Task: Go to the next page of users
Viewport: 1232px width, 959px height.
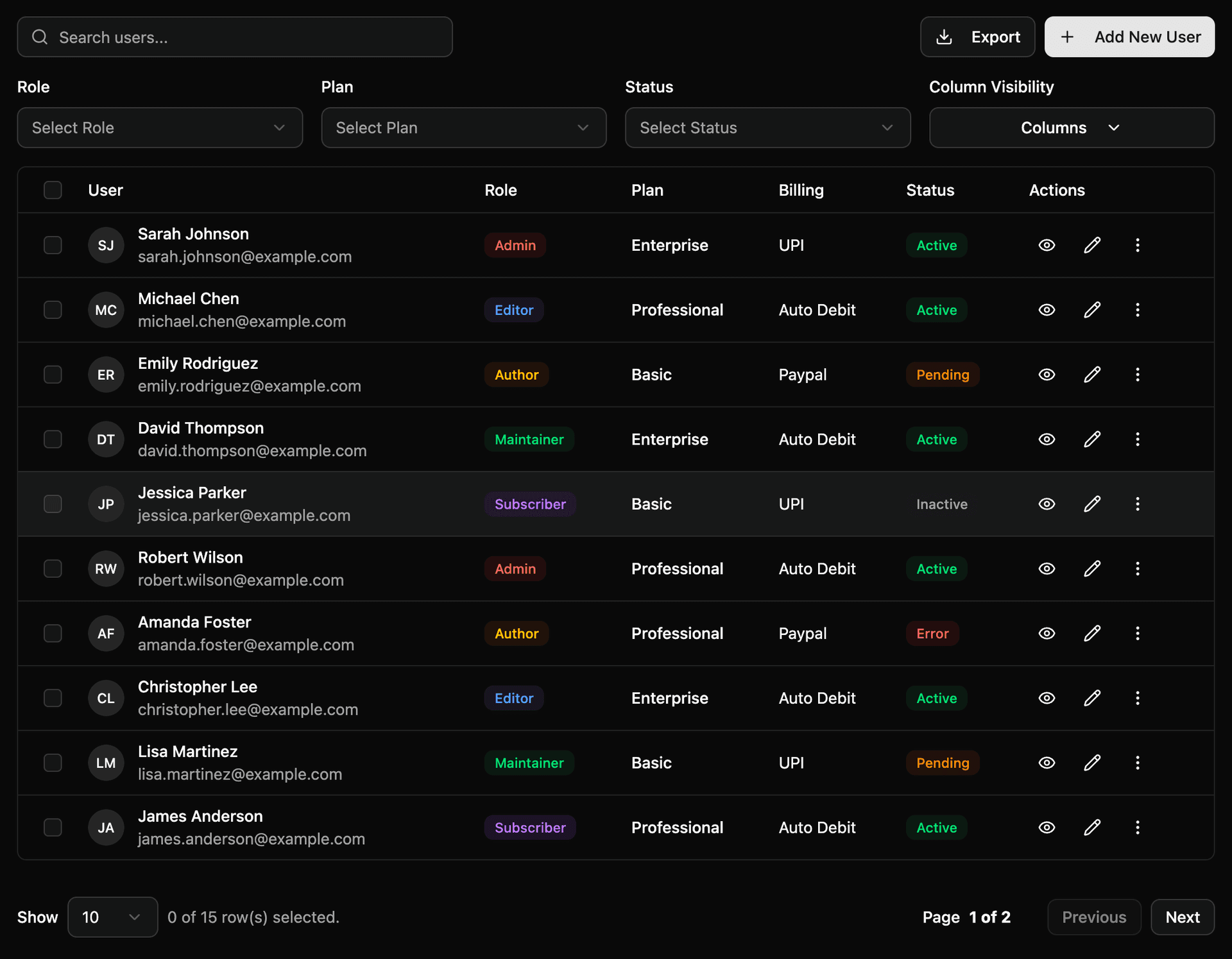Action: click(x=1183, y=917)
